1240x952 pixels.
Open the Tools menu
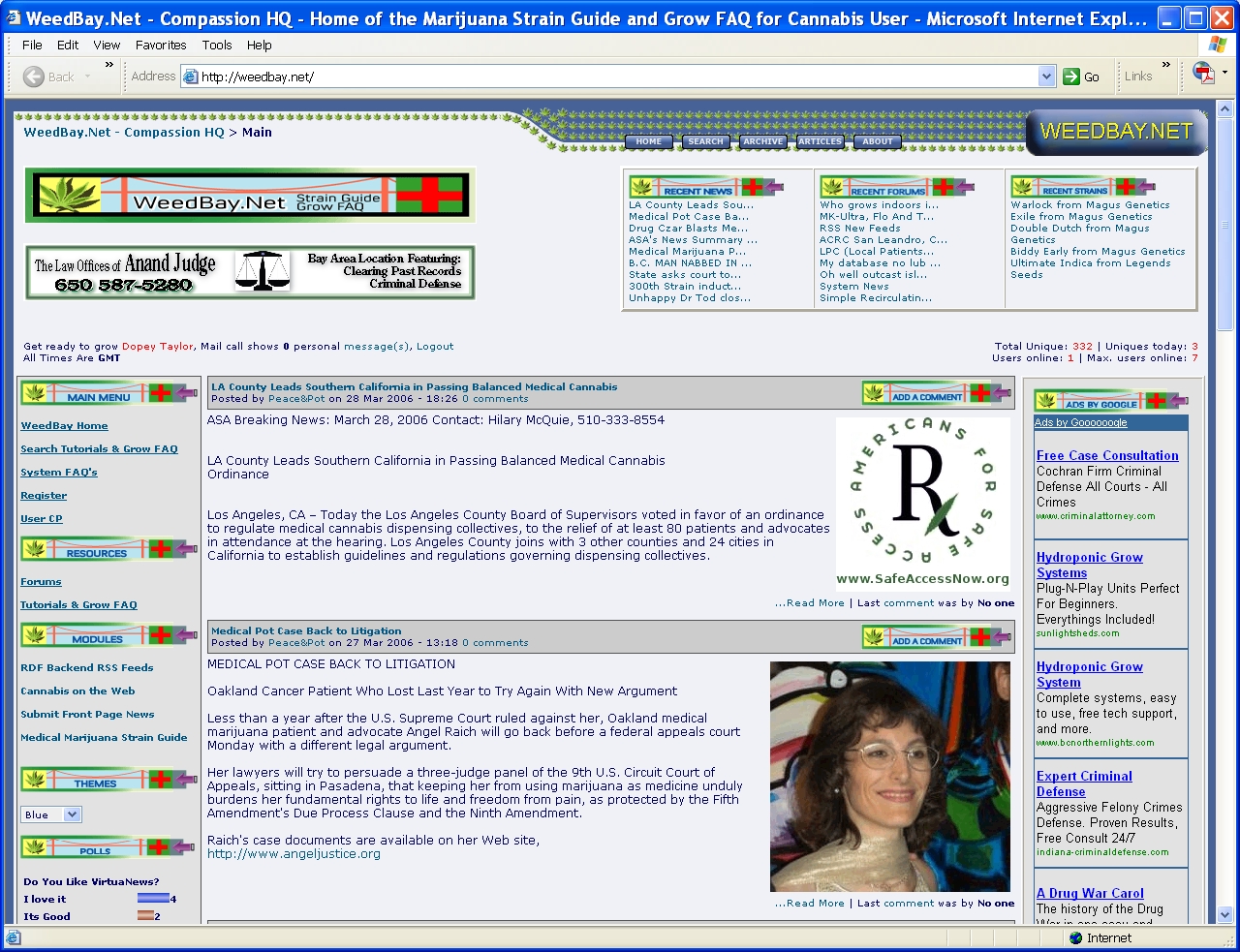pyautogui.click(x=217, y=45)
